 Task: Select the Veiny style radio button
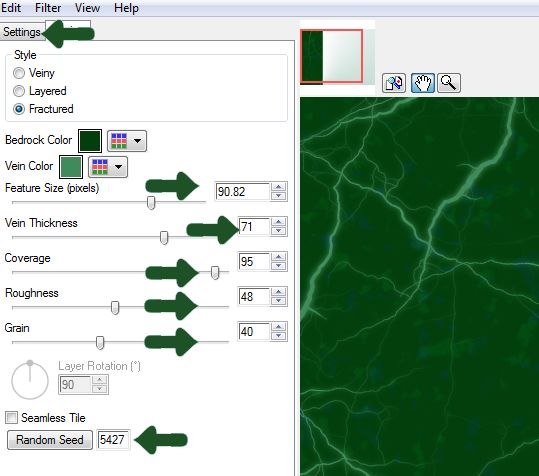(x=19, y=73)
